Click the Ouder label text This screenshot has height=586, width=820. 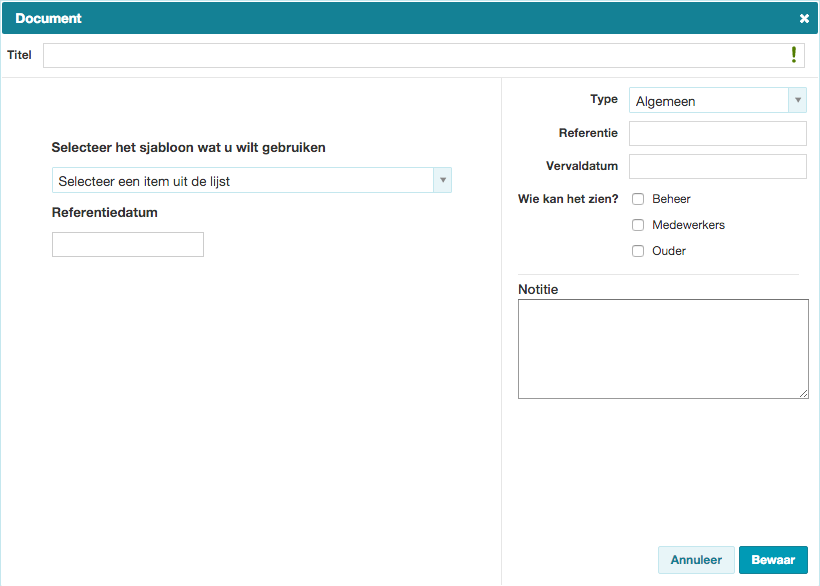[668, 251]
